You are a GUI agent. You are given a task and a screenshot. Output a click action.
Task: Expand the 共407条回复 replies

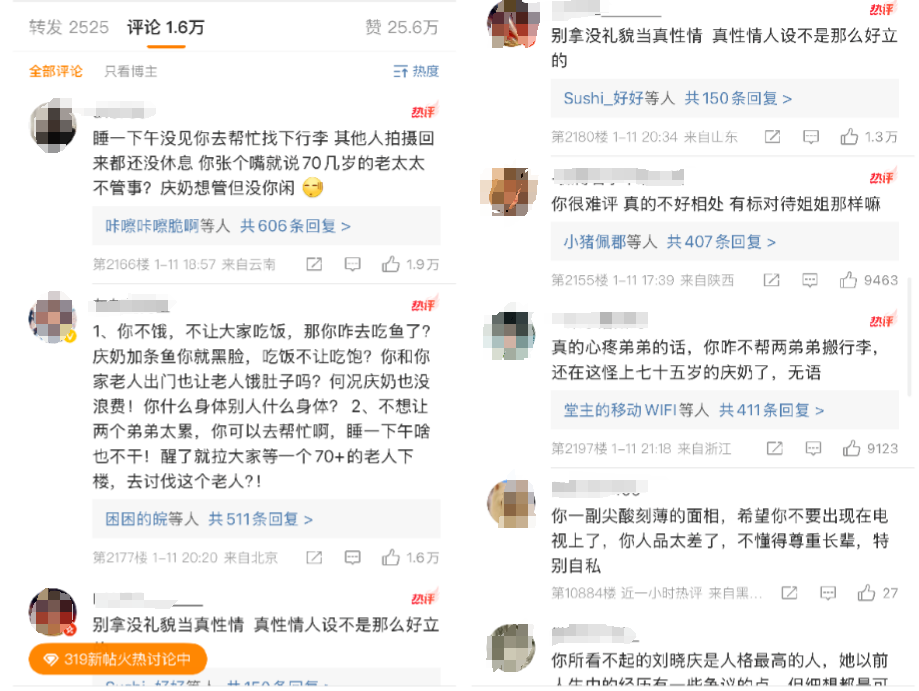coord(721,242)
